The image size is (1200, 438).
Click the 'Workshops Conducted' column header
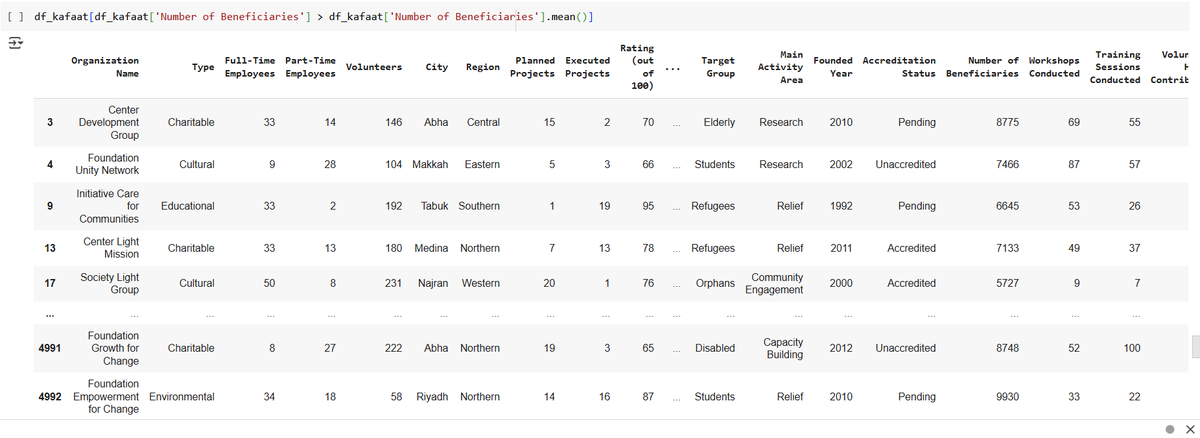pos(1054,67)
